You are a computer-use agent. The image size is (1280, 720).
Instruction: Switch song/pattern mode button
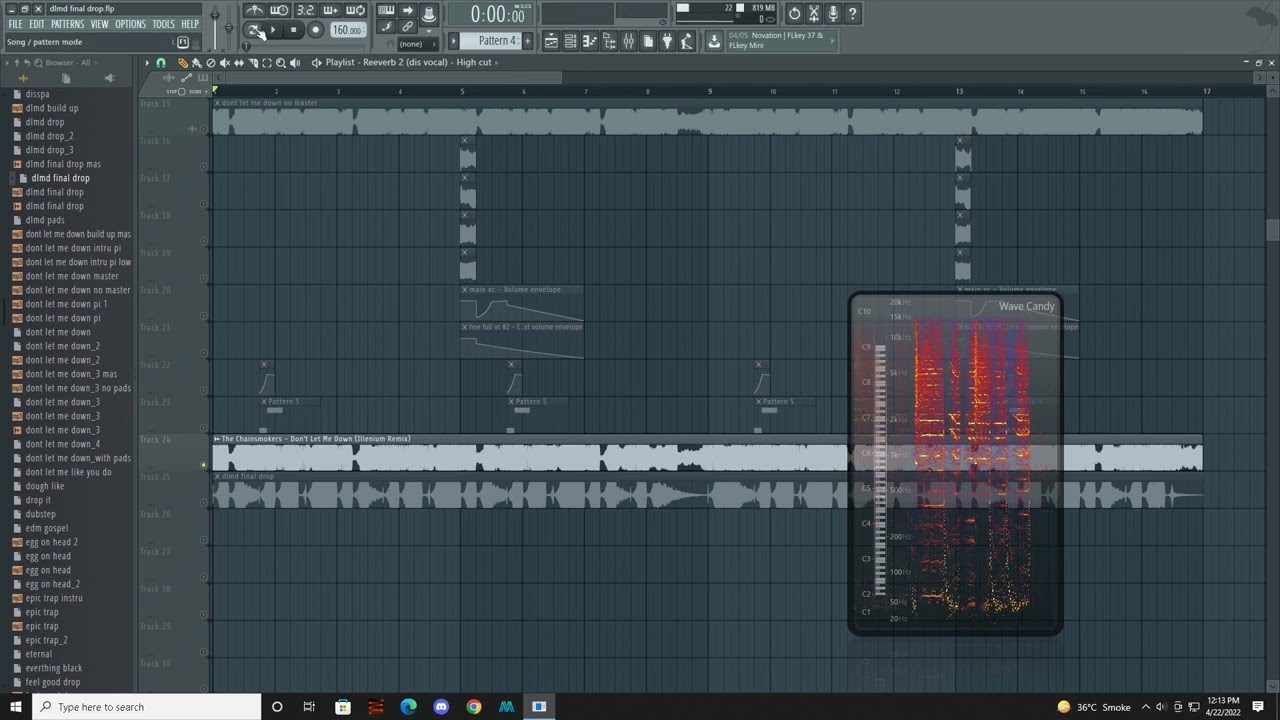[253, 30]
